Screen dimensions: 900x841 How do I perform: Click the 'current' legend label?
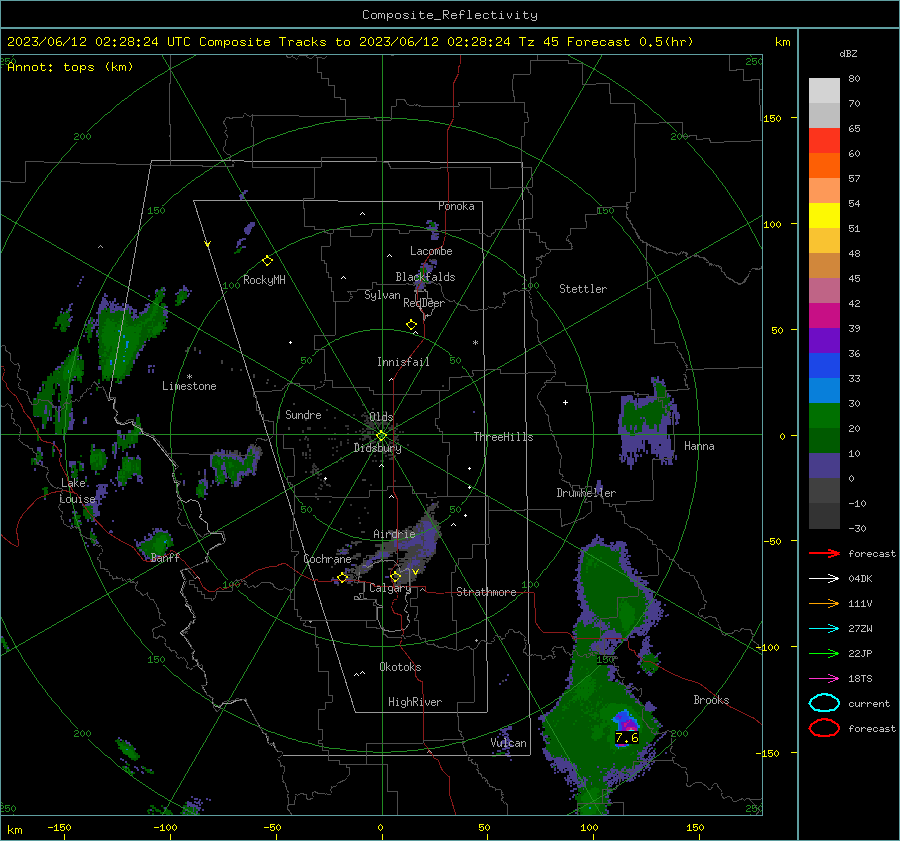[x=869, y=704]
